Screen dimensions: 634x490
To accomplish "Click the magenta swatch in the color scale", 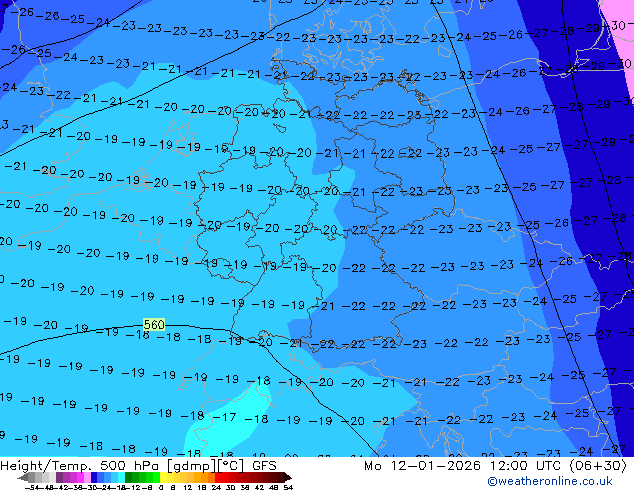I will (x=80, y=477).
